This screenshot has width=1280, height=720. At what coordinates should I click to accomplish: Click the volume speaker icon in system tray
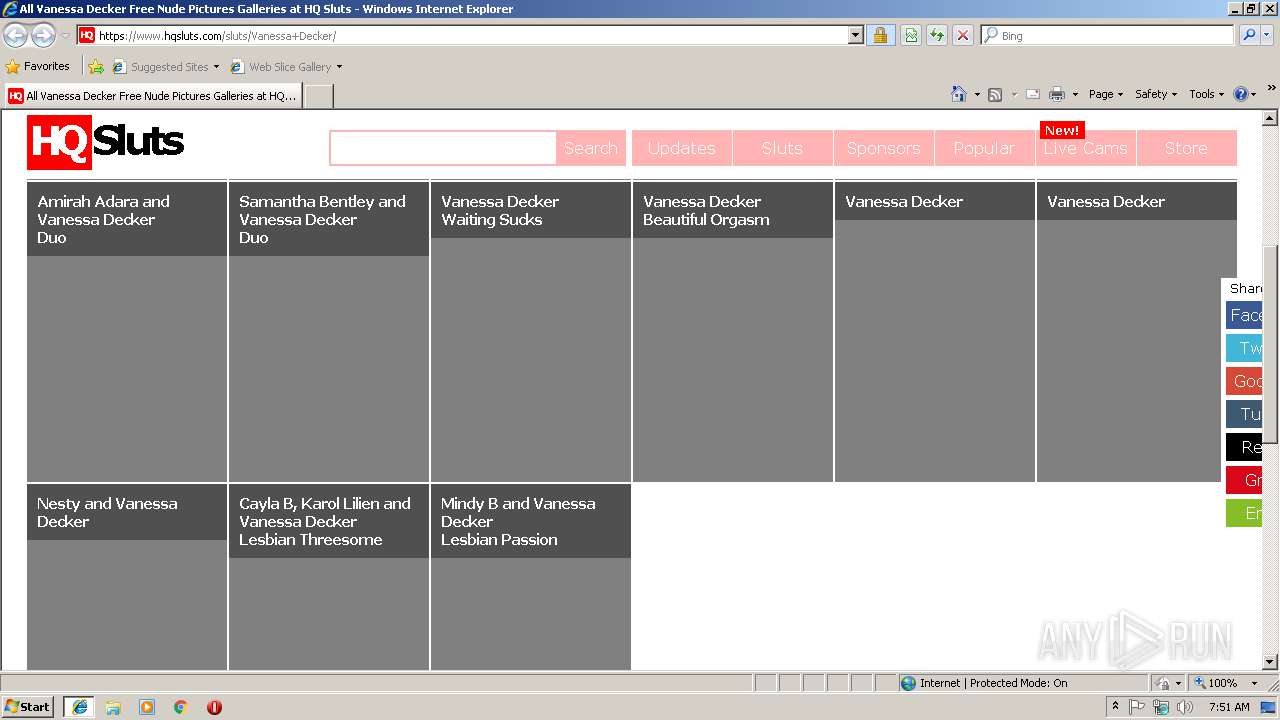tap(1185, 707)
